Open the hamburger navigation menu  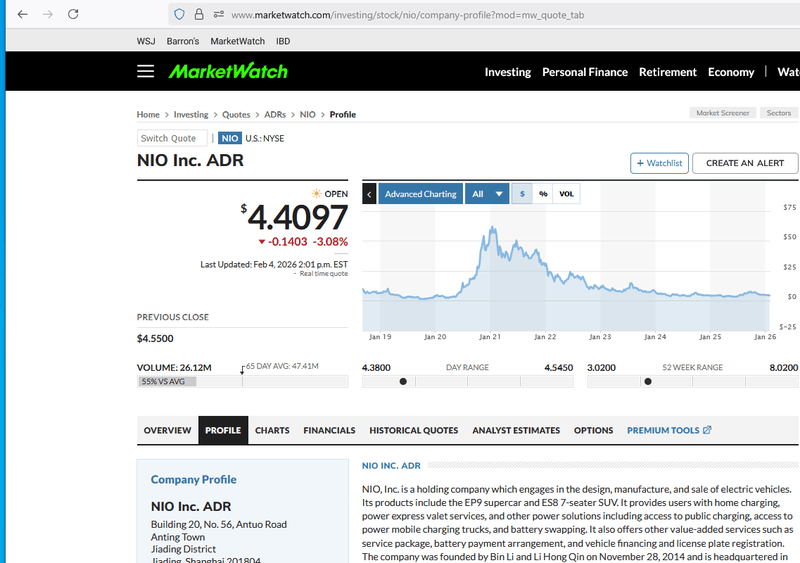(x=145, y=71)
